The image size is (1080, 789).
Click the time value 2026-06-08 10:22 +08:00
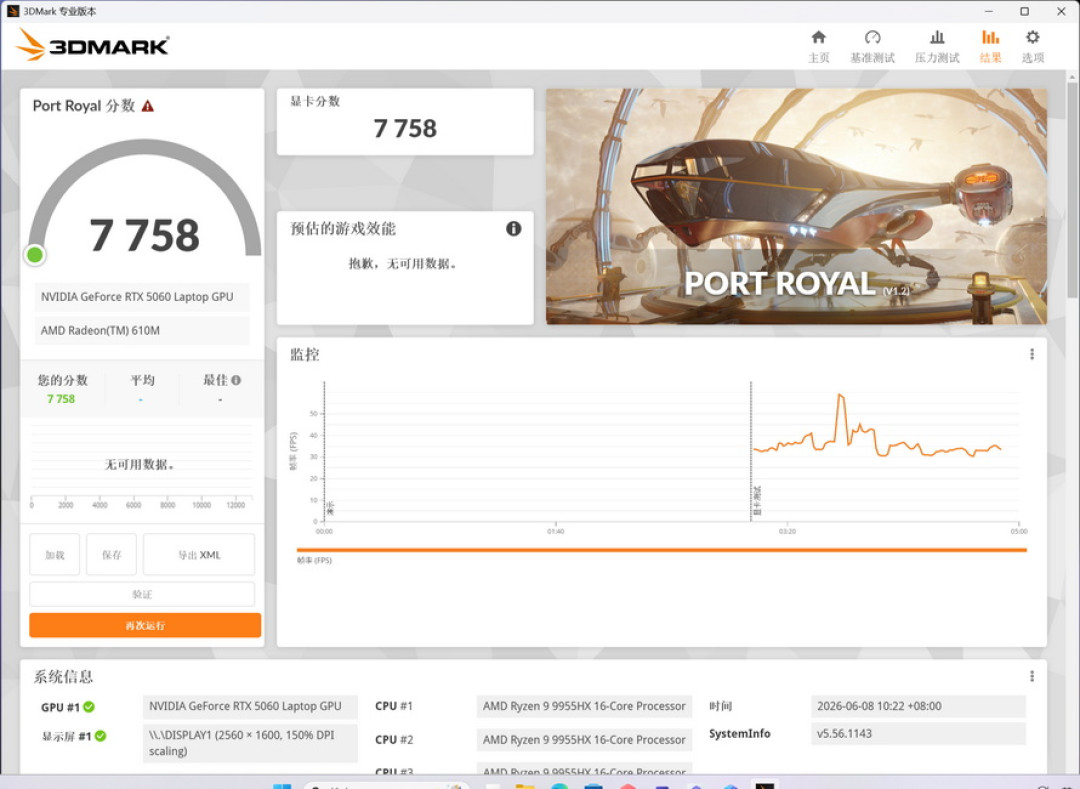tap(918, 706)
